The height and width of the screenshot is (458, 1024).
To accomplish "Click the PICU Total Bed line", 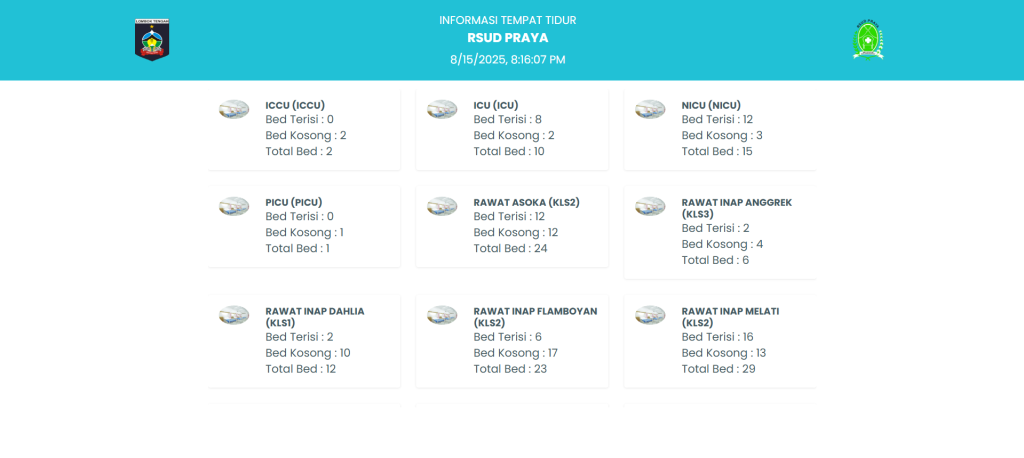I will (x=297, y=248).
